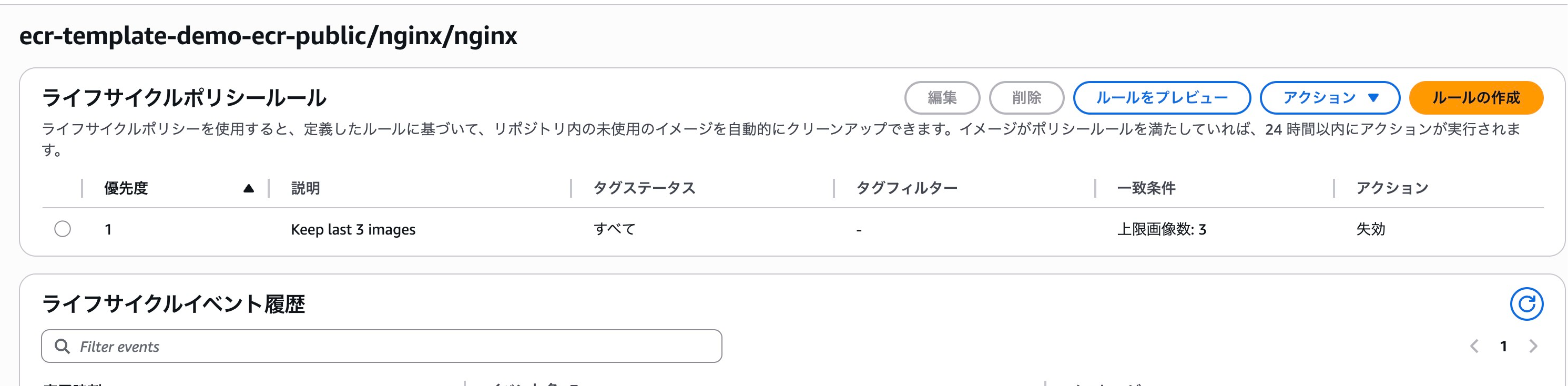This screenshot has height=386, width=1568.
Task: Go to the previous page of events
Action: pos(1475,346)
